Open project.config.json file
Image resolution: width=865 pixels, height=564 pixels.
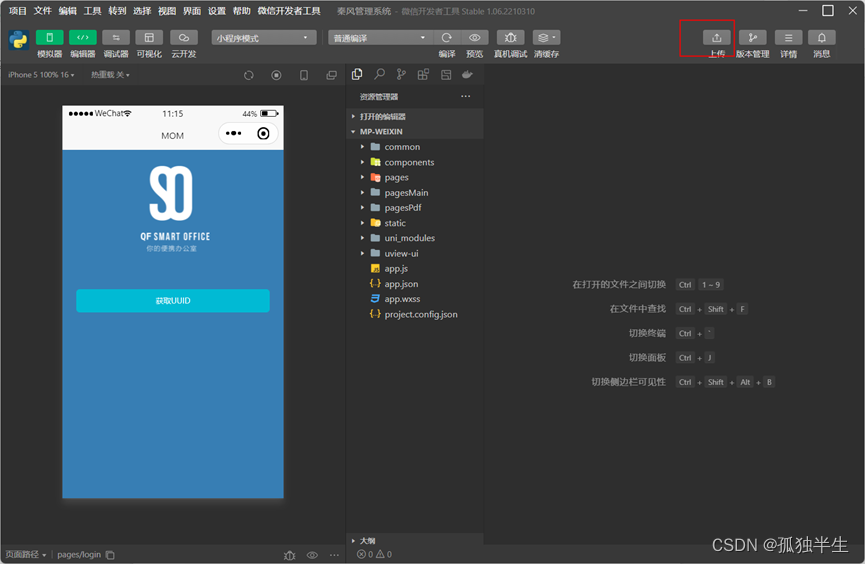pyautogui.click(x=414, y=314)
